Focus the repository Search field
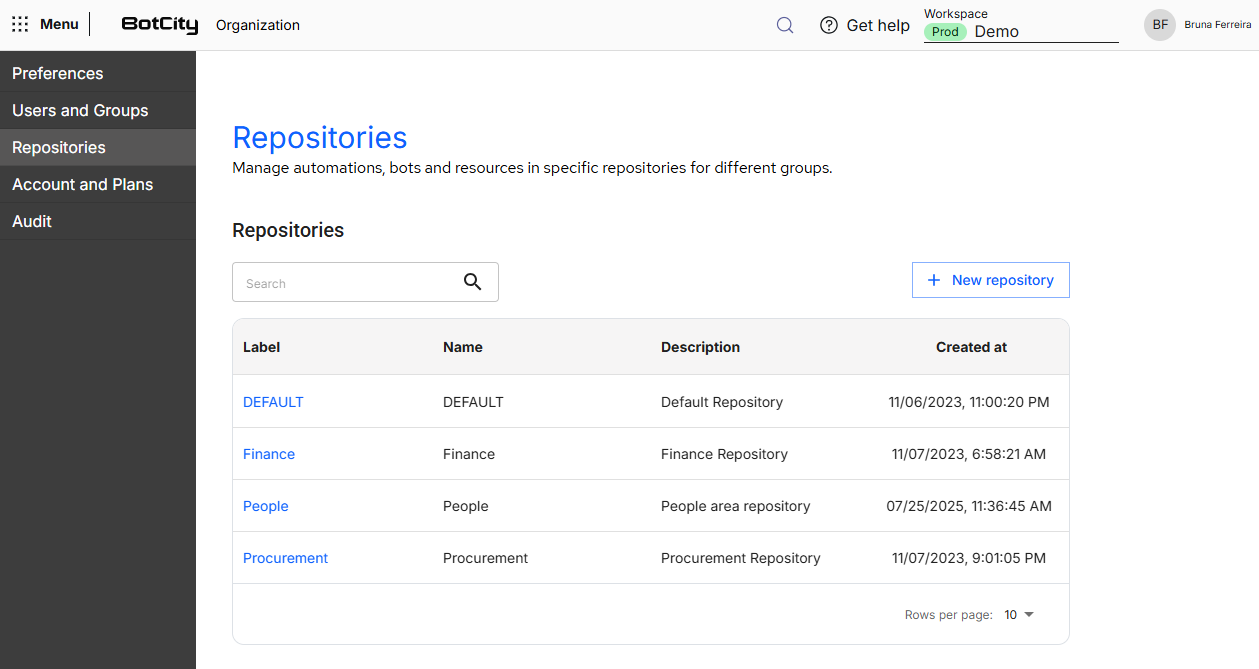 tap(365, 282)
